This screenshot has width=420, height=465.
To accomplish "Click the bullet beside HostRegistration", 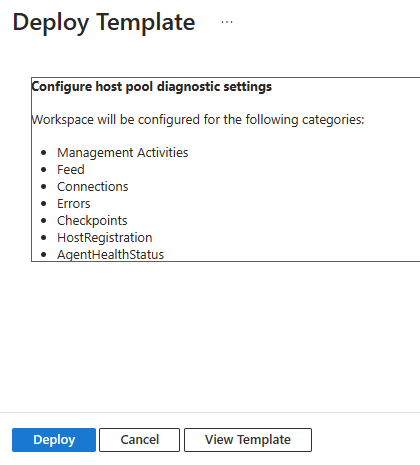I will [x=44, y=238].
